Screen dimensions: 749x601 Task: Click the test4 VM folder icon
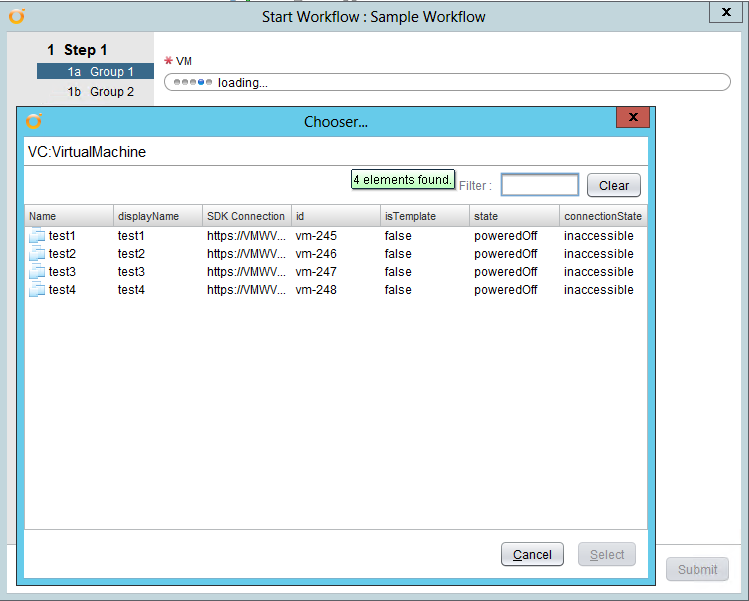tap(37, 290)
